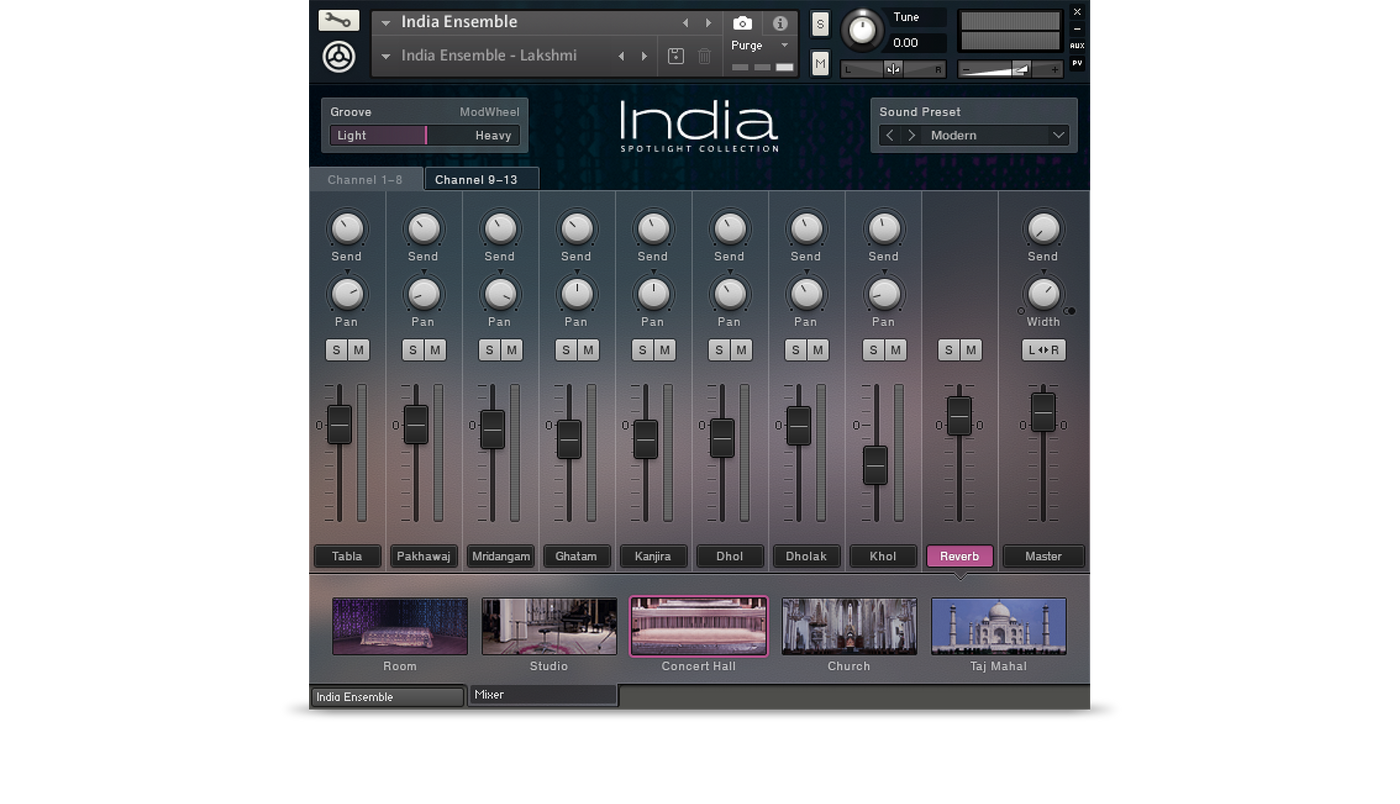Click the header L/R pan slider
1400x804 pixels.
893,69
